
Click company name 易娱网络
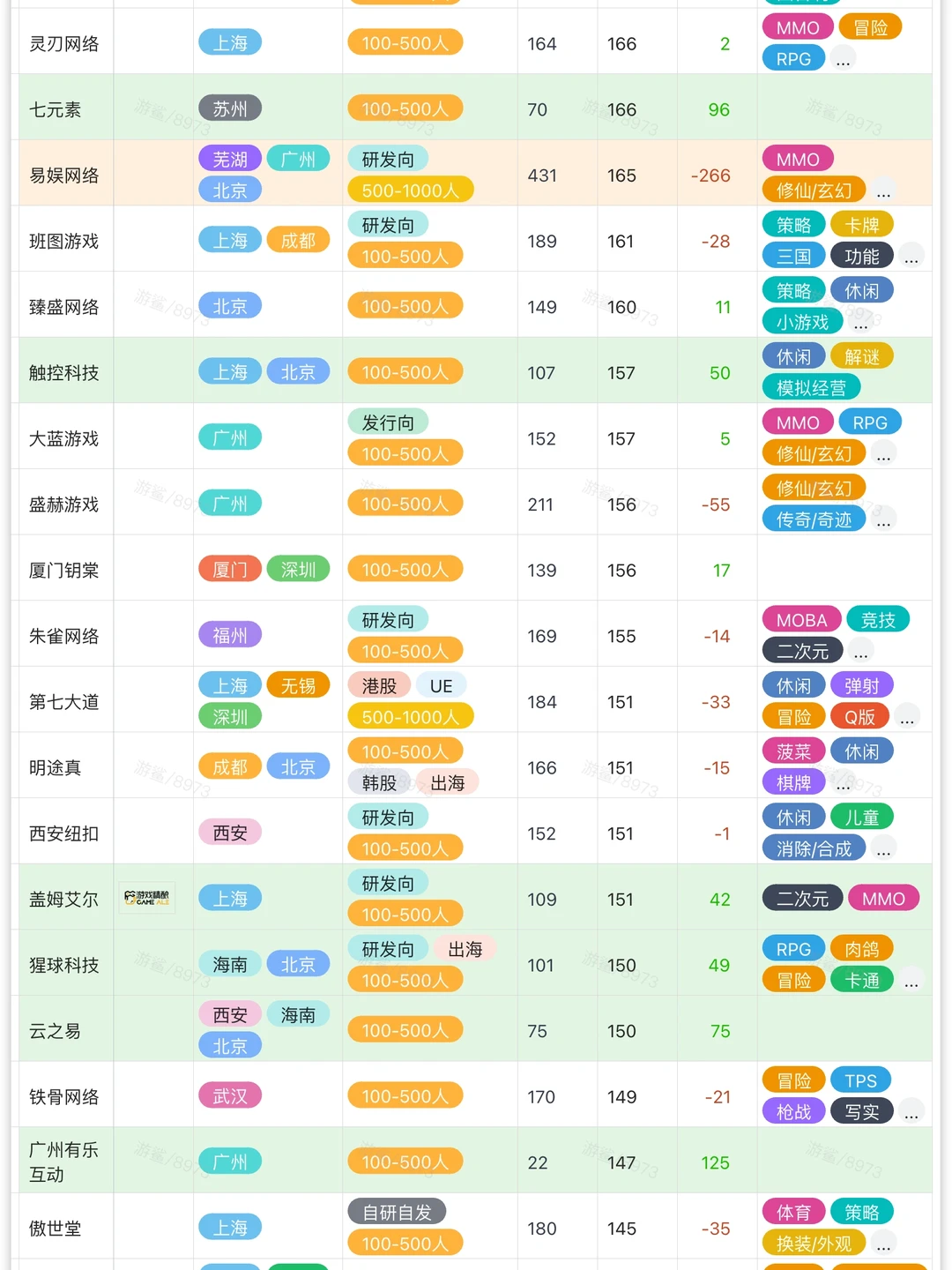tap(63, 176)
